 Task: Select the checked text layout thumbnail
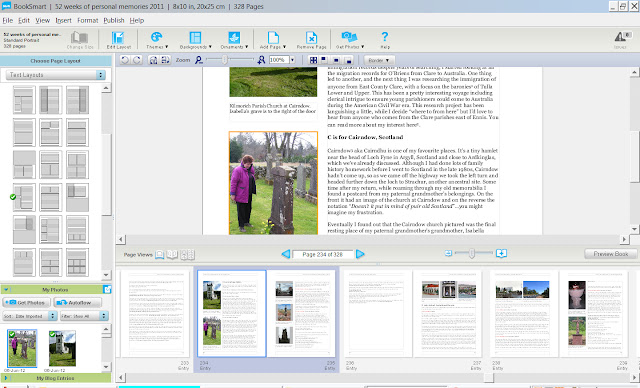[24, 197]
